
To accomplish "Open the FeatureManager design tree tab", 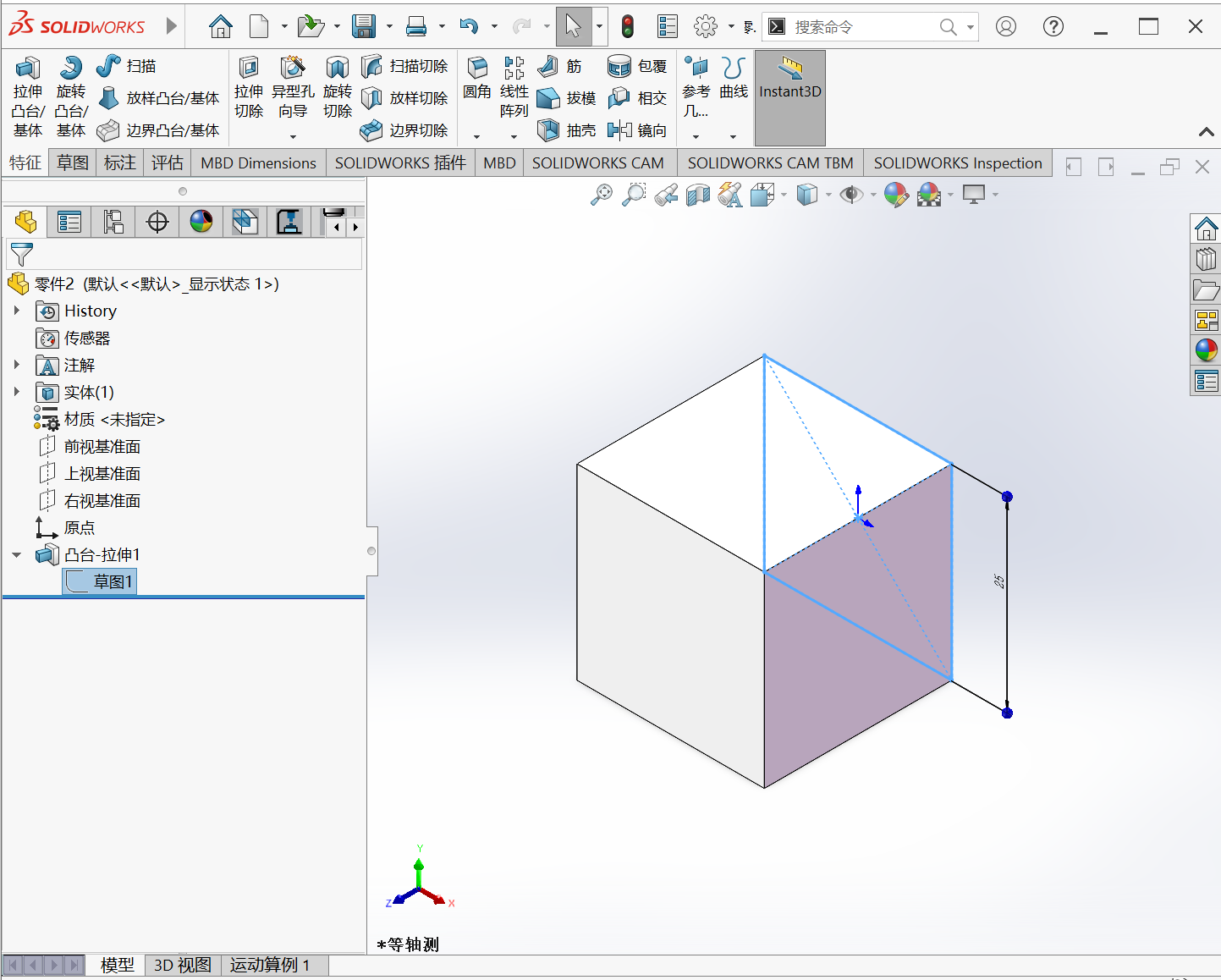I will point(25,222).
